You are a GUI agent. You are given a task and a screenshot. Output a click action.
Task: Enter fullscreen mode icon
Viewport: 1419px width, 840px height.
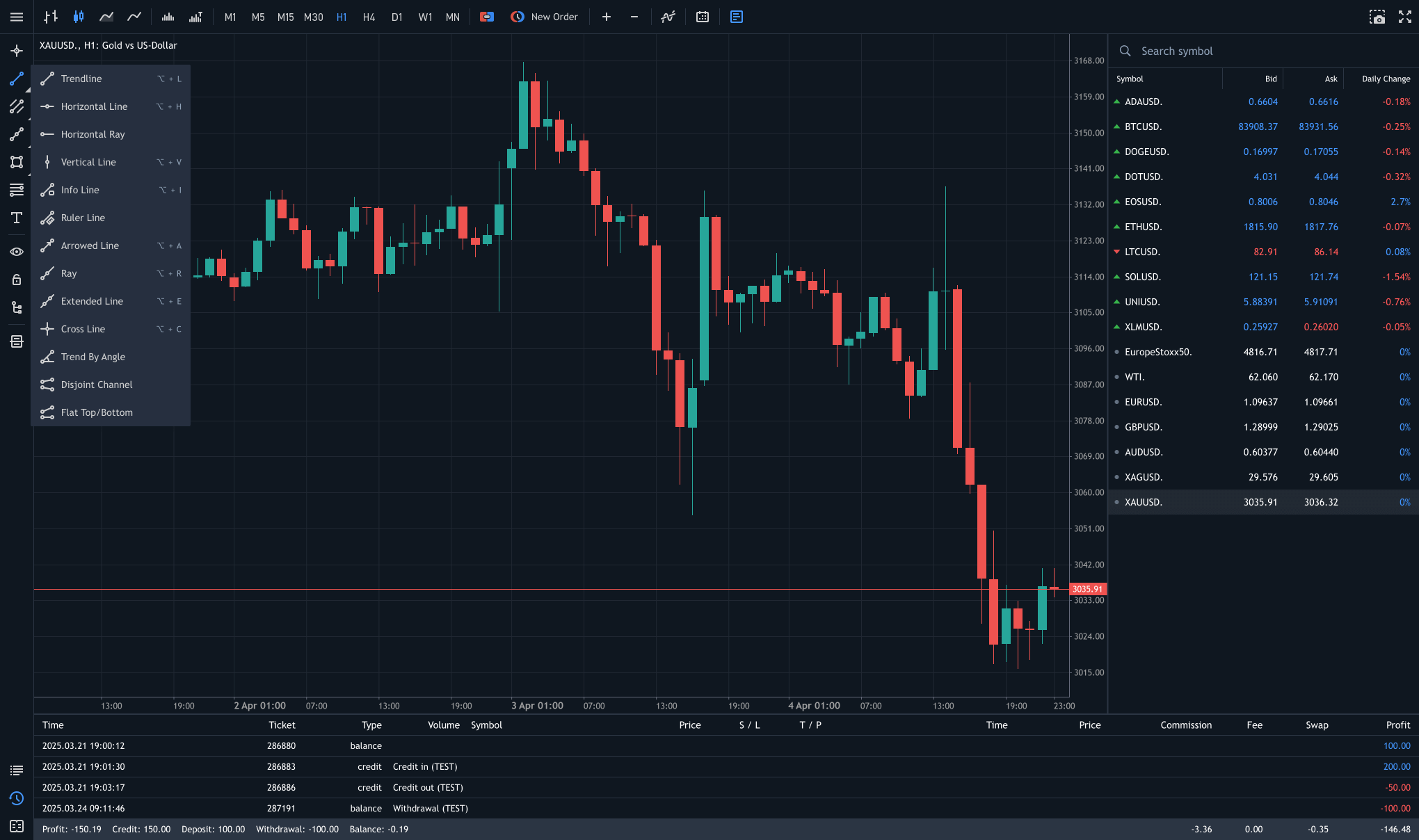1405,17
